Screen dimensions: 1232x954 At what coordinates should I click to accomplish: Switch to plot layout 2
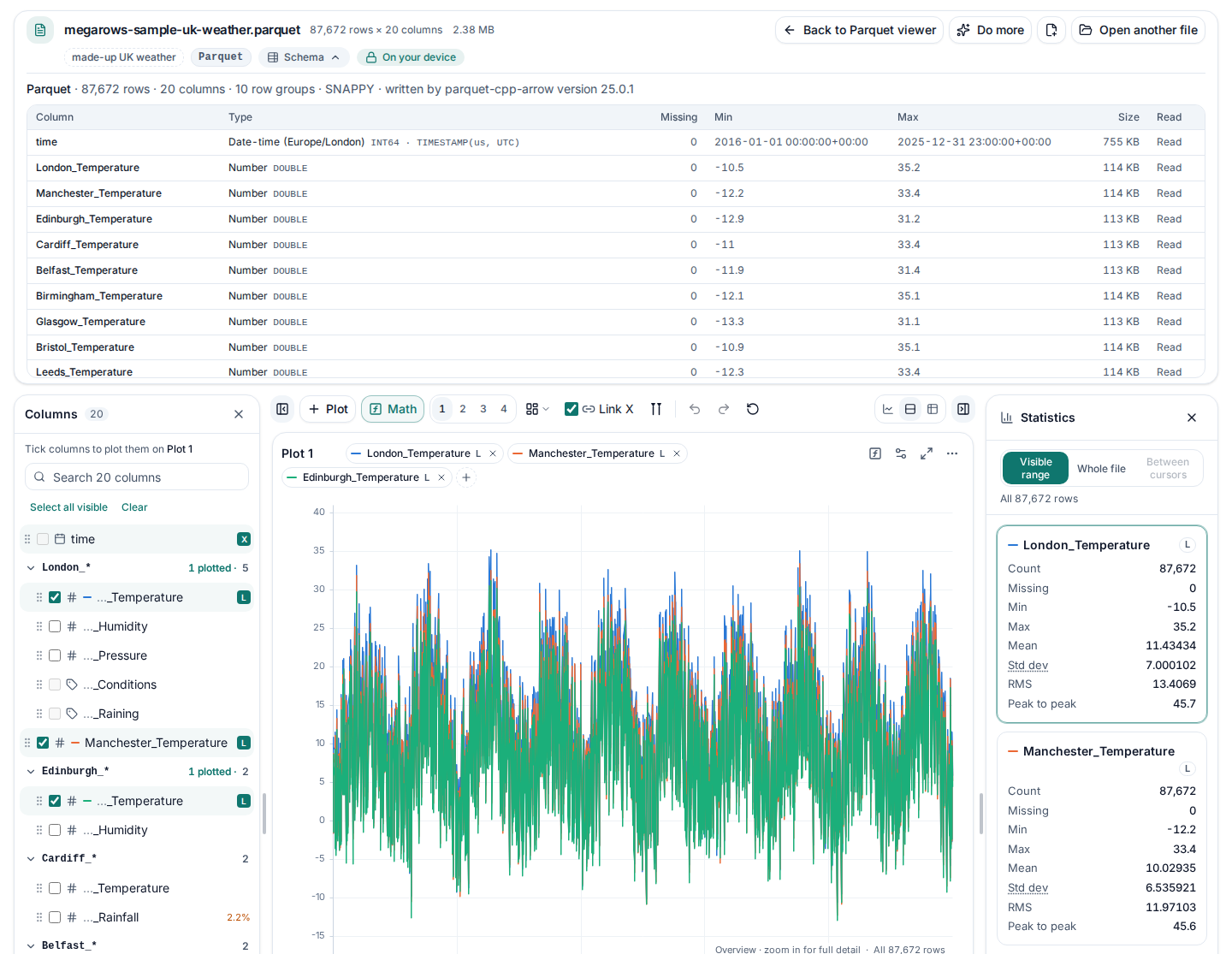[463, 409]
